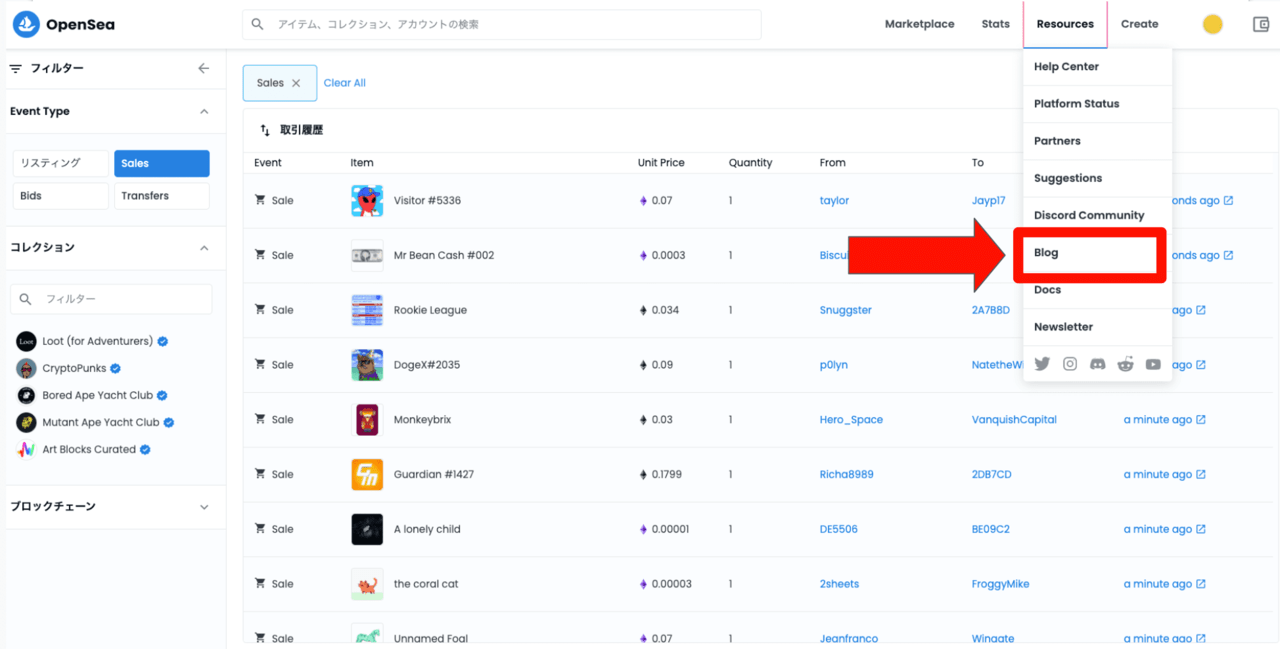Open the Discord icon in Resources menu
Viewport: 1280px width, 649px height.
coord(1097,364)
